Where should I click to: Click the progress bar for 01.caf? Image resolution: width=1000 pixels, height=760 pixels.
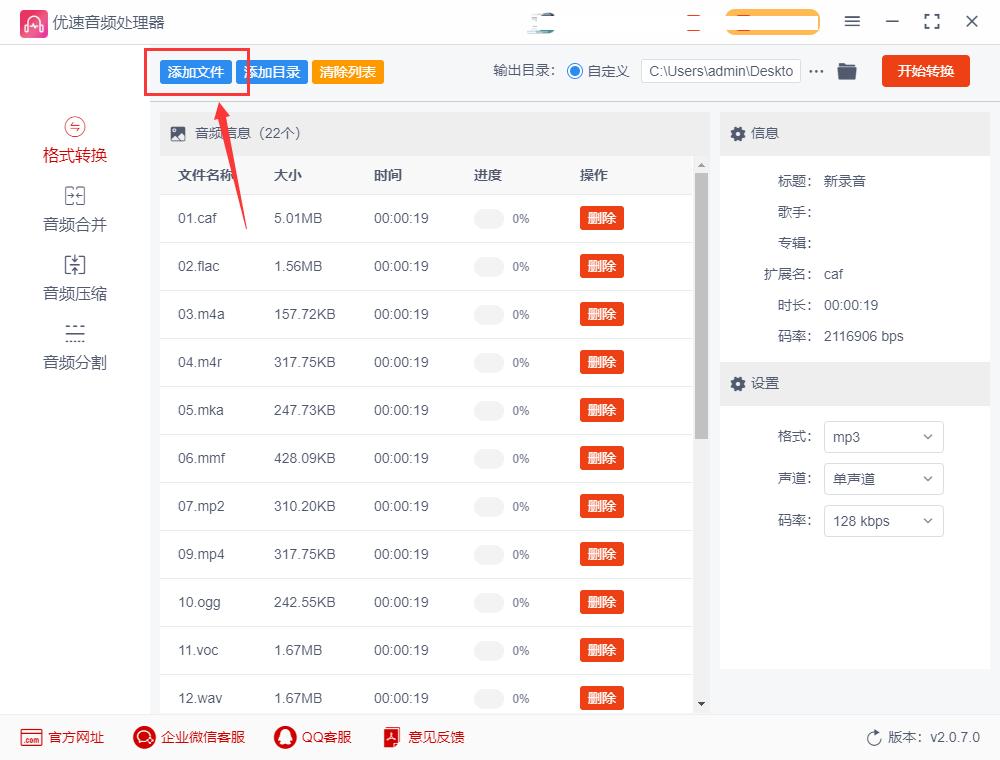coord(487,218)
